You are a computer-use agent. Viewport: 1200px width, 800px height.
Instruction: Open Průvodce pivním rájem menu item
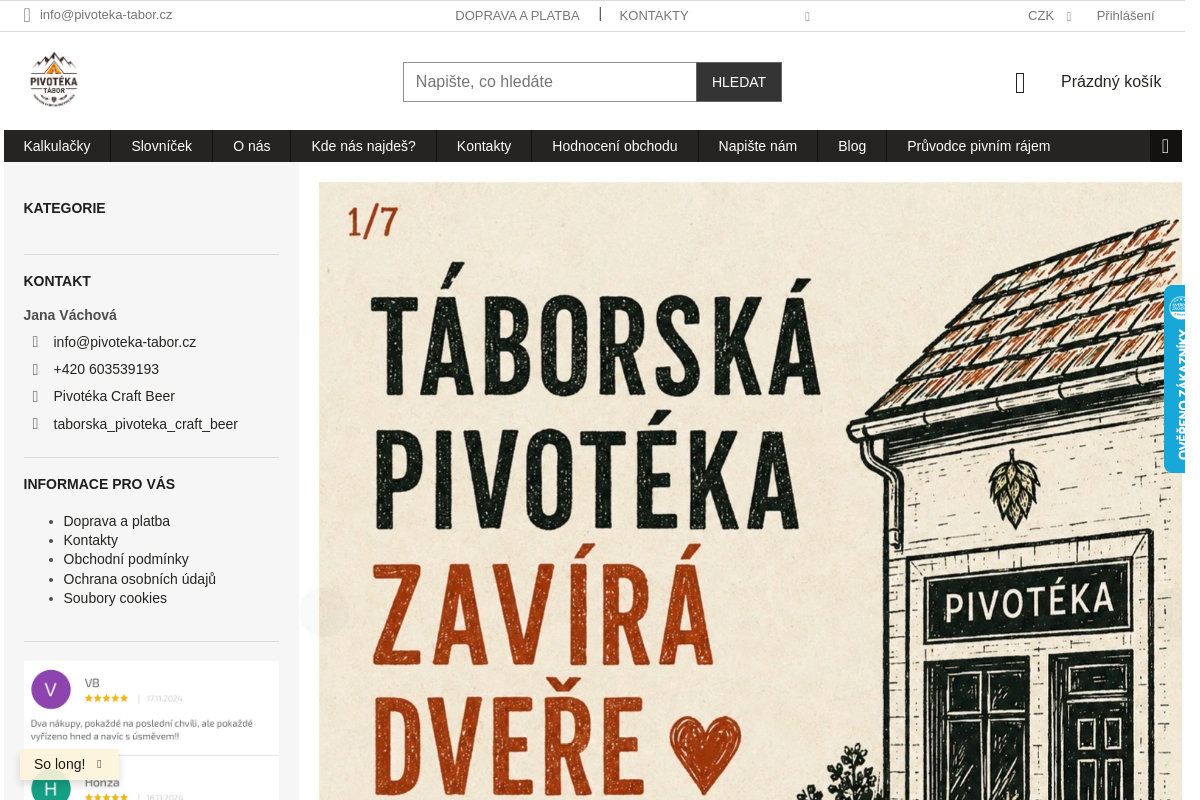pyautogui.click(x=979, y=146)
